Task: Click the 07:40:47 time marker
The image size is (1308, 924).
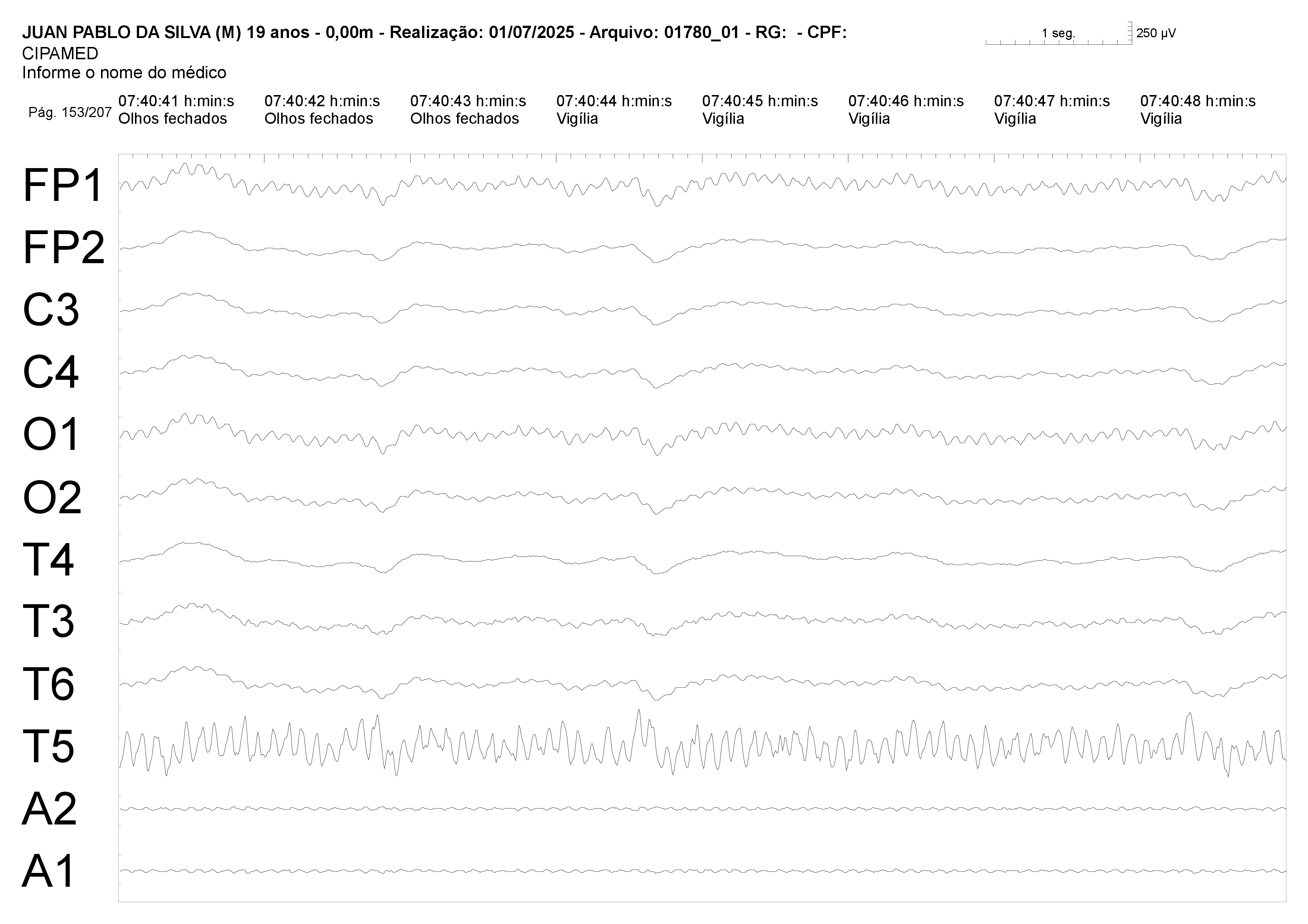Action: 1052,101
